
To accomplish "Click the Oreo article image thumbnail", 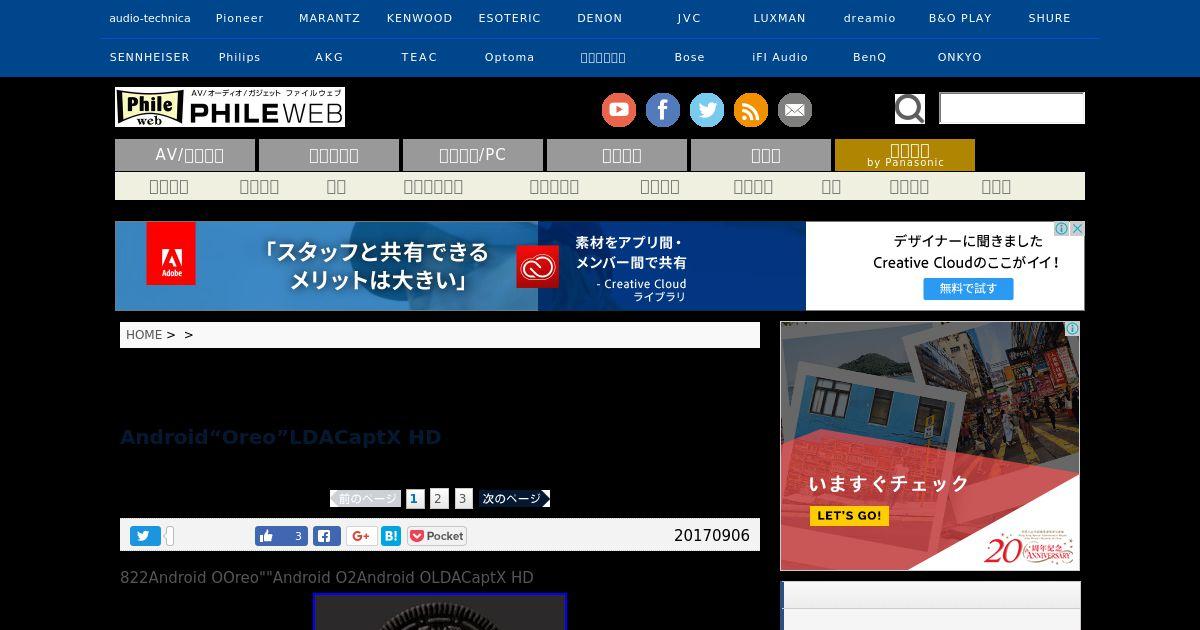I will [x=440, y=612].
